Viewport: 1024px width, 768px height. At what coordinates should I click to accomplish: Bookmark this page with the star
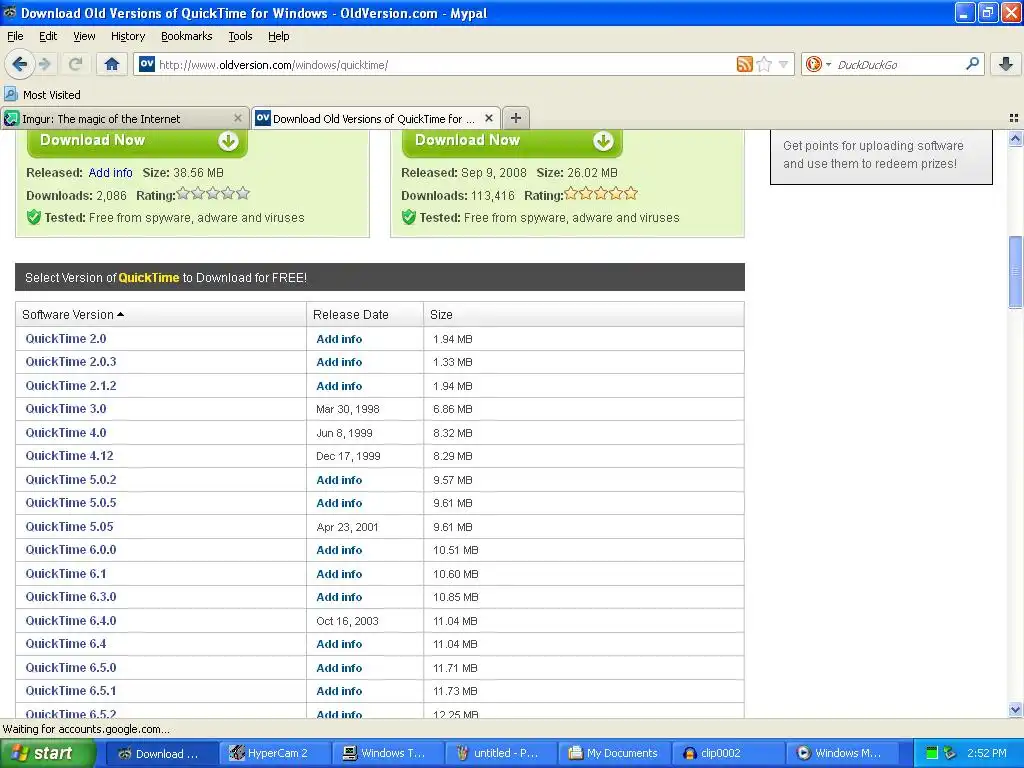(x=763, y=64)
